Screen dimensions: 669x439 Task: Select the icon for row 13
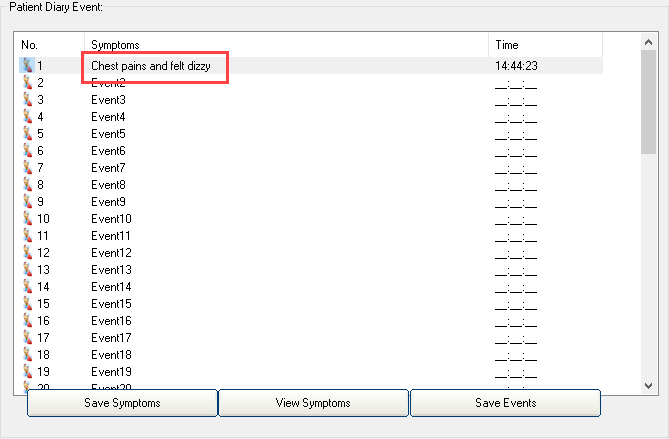point(27,270)
